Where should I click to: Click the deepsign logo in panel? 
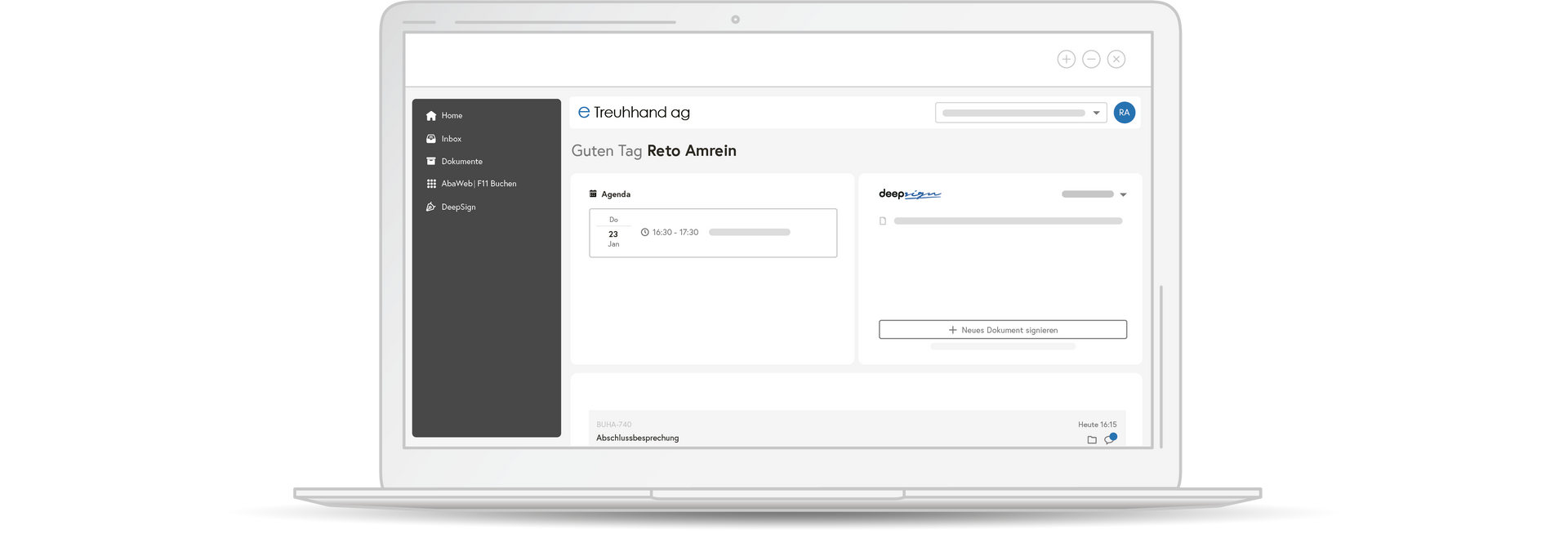click(910, 194)
